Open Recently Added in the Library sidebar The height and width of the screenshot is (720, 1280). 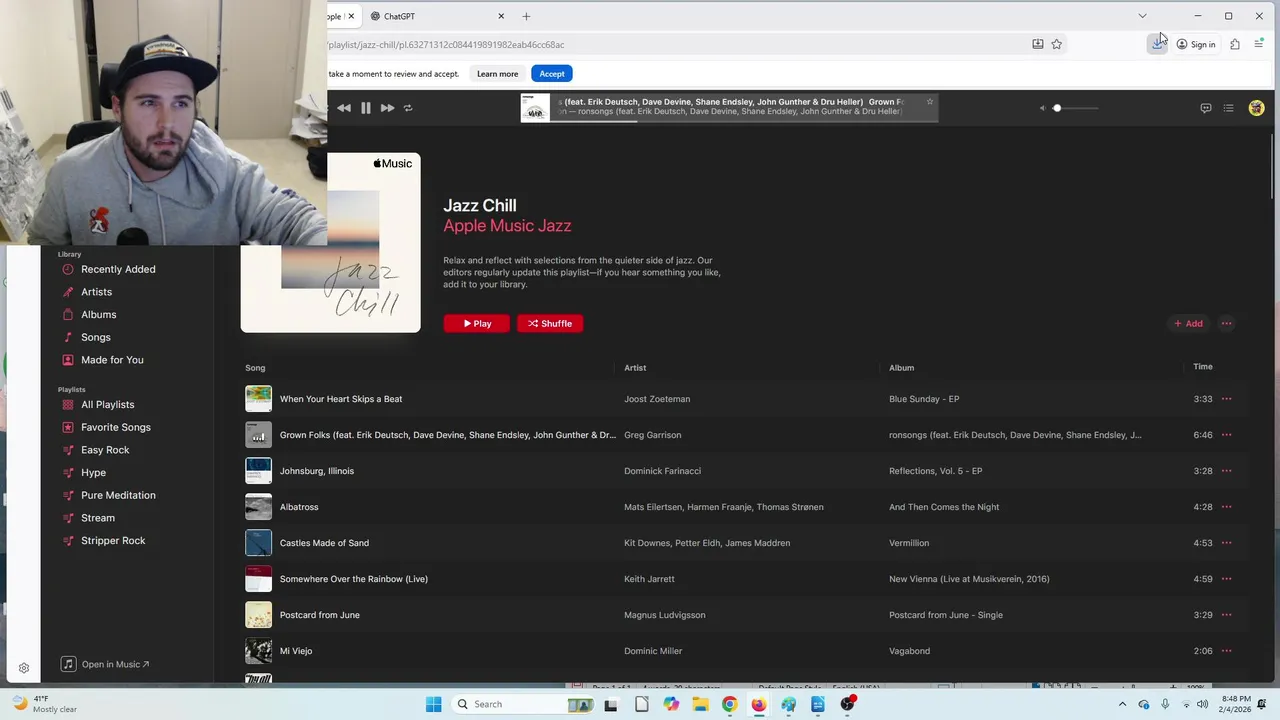[118, 269]
